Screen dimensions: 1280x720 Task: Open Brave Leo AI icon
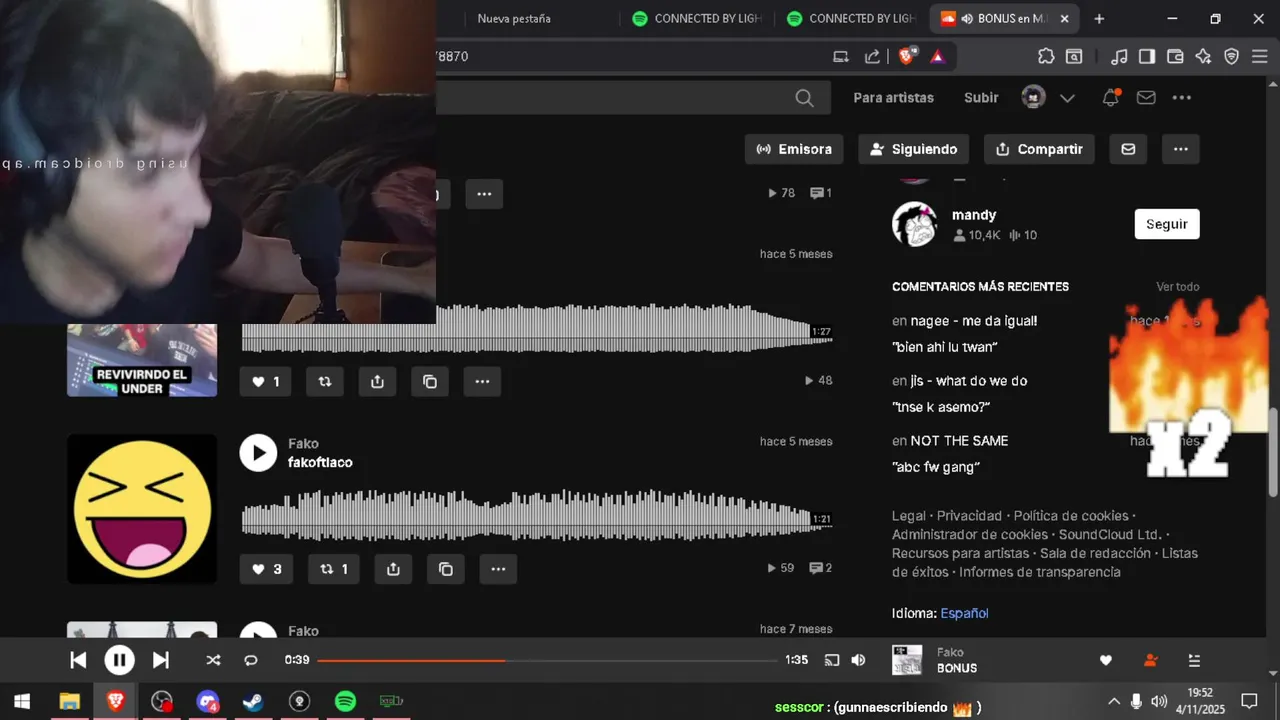point(1203,56)
